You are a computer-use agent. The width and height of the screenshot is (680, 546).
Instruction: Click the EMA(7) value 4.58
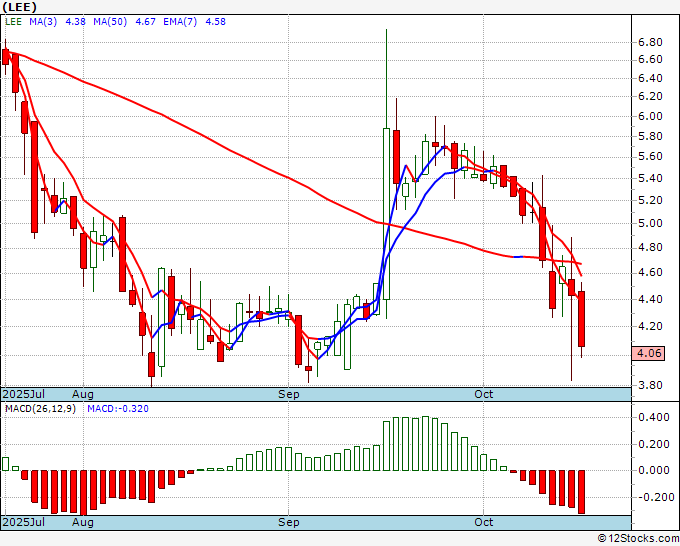click(216, 22)
